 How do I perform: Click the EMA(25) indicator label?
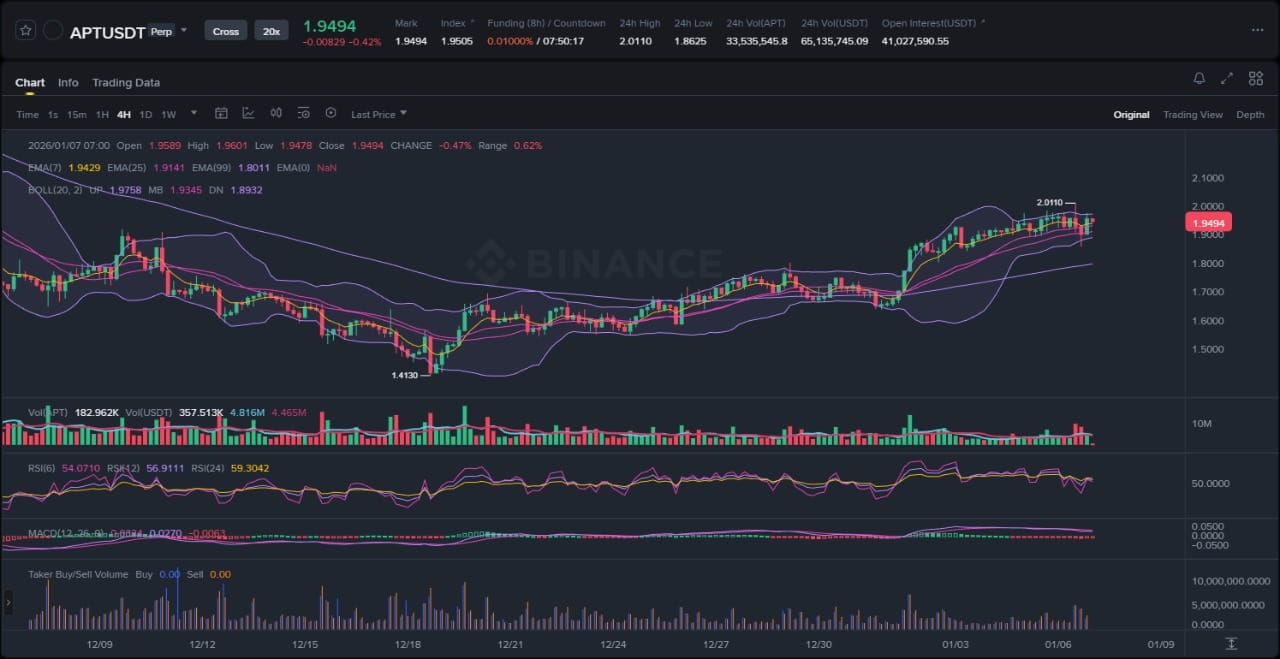click(127, 168)
